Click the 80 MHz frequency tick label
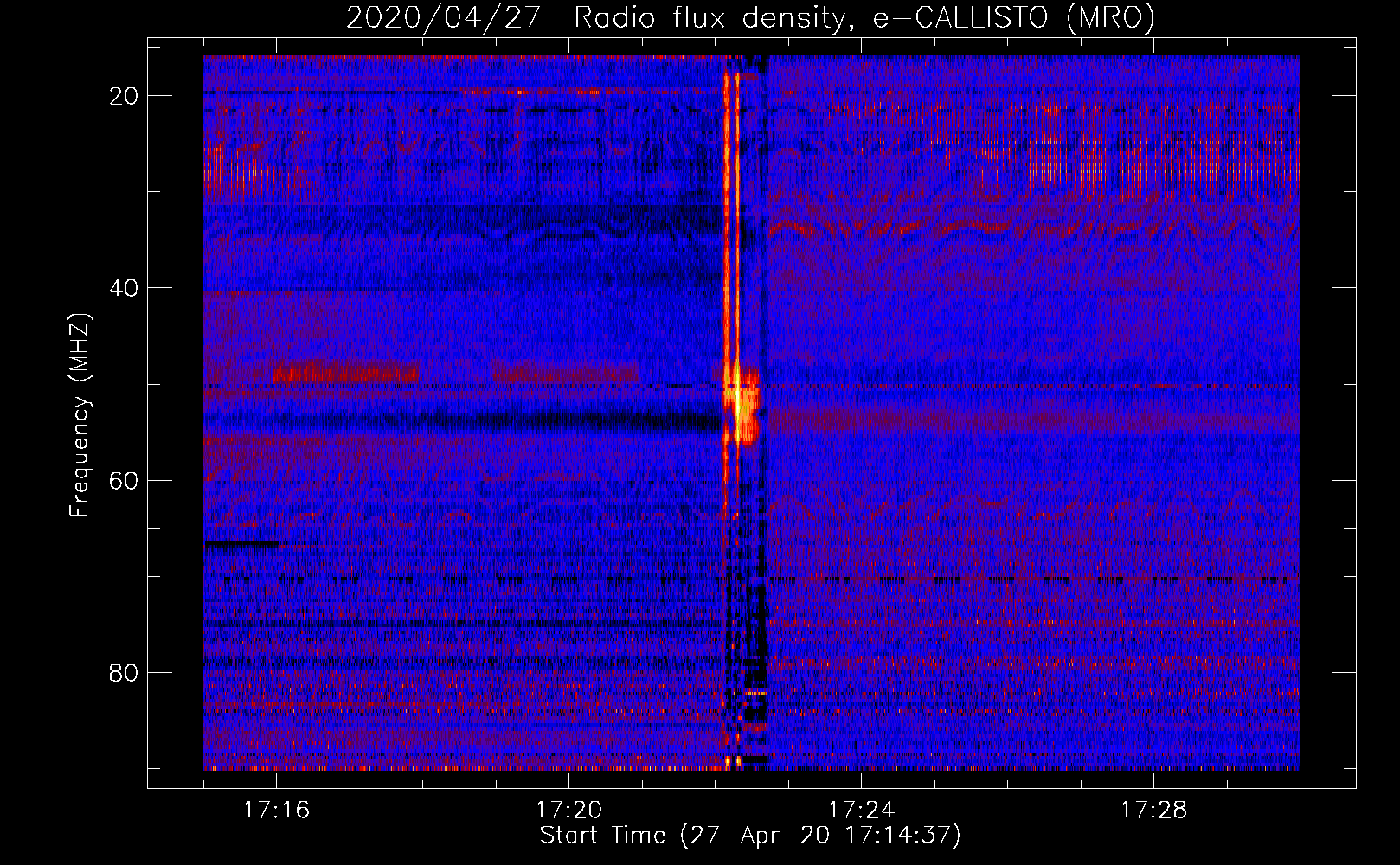 [x=124, y=672]
